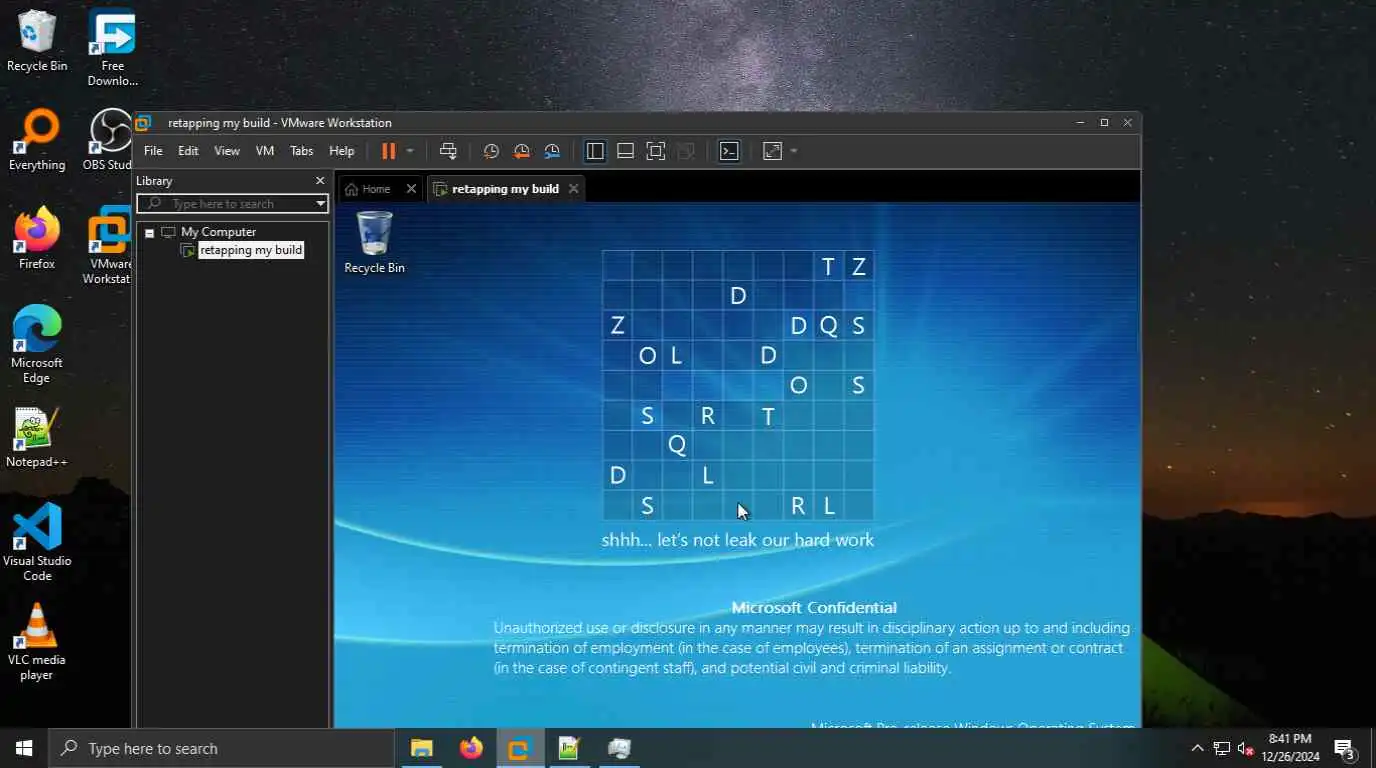Open the library search filter dropdown
This screenshot has width=1376, height=768.
coord(320,203)
